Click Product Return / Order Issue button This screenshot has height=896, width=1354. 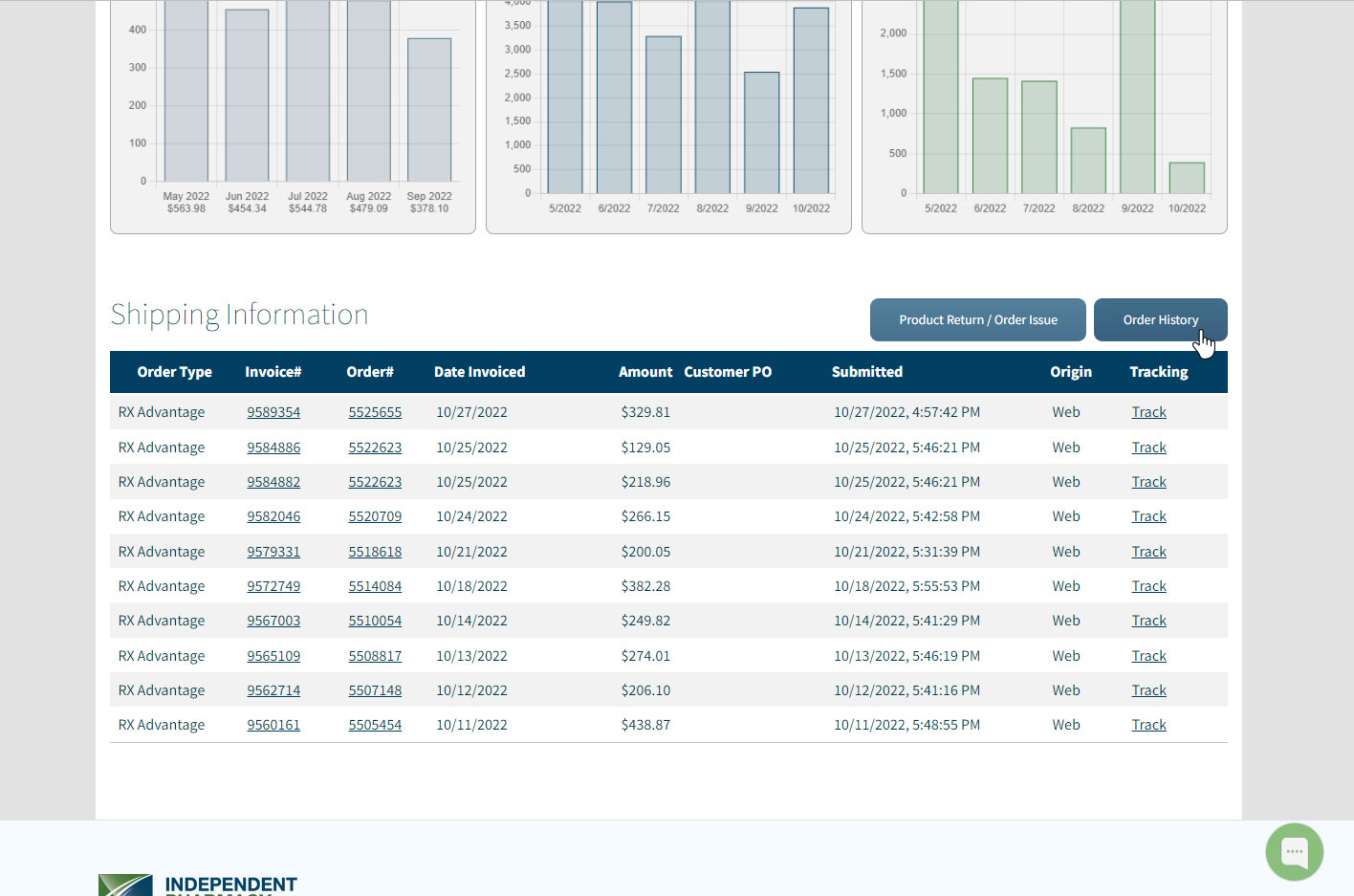coord(977,319)
